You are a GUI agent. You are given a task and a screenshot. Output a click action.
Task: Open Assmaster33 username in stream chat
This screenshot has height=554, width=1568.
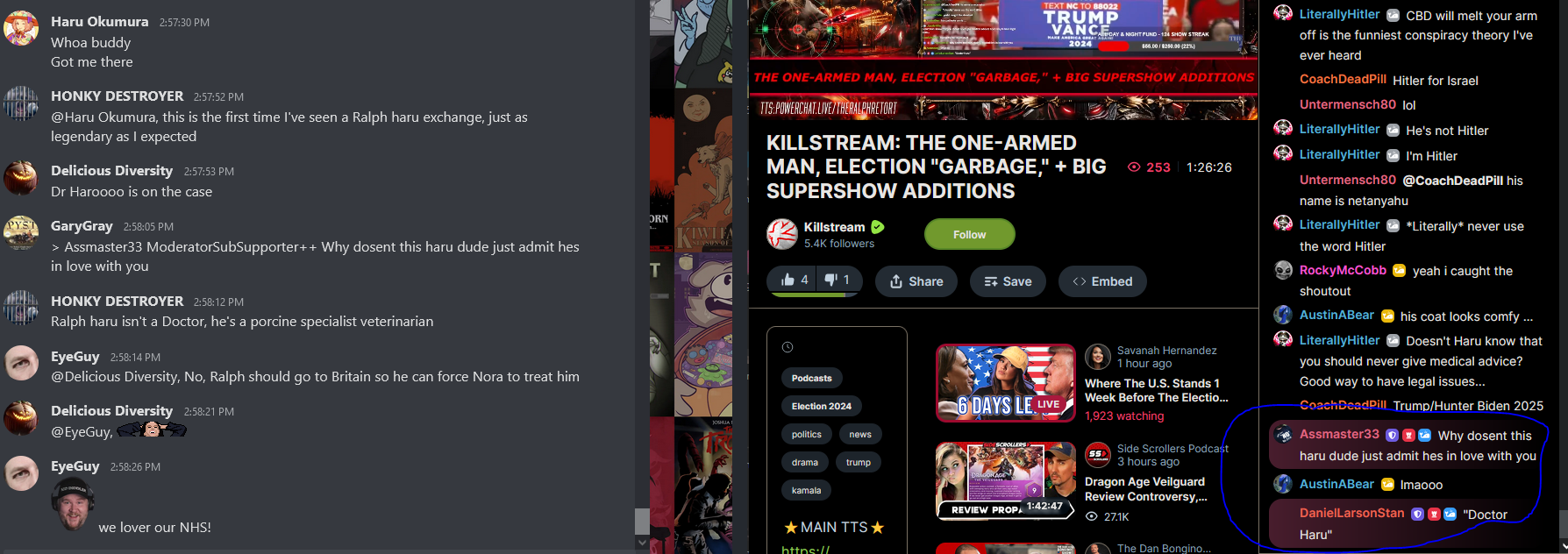click(1339, 434)
